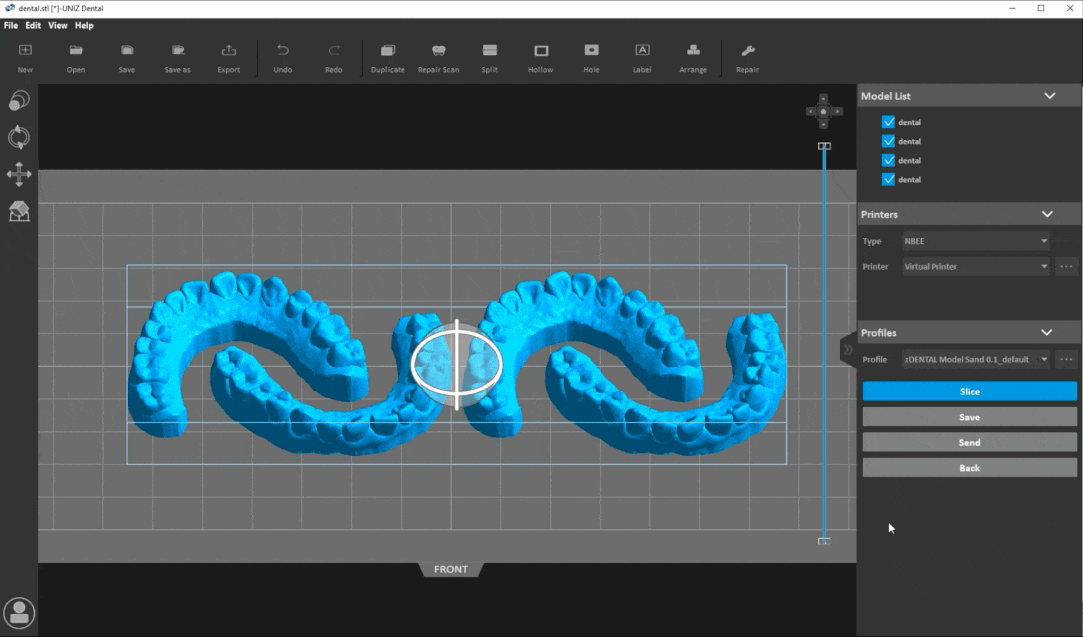Select the Rotate tool in left sidebar
This screenshot has height=637, width=1083.
coord(19,138)
